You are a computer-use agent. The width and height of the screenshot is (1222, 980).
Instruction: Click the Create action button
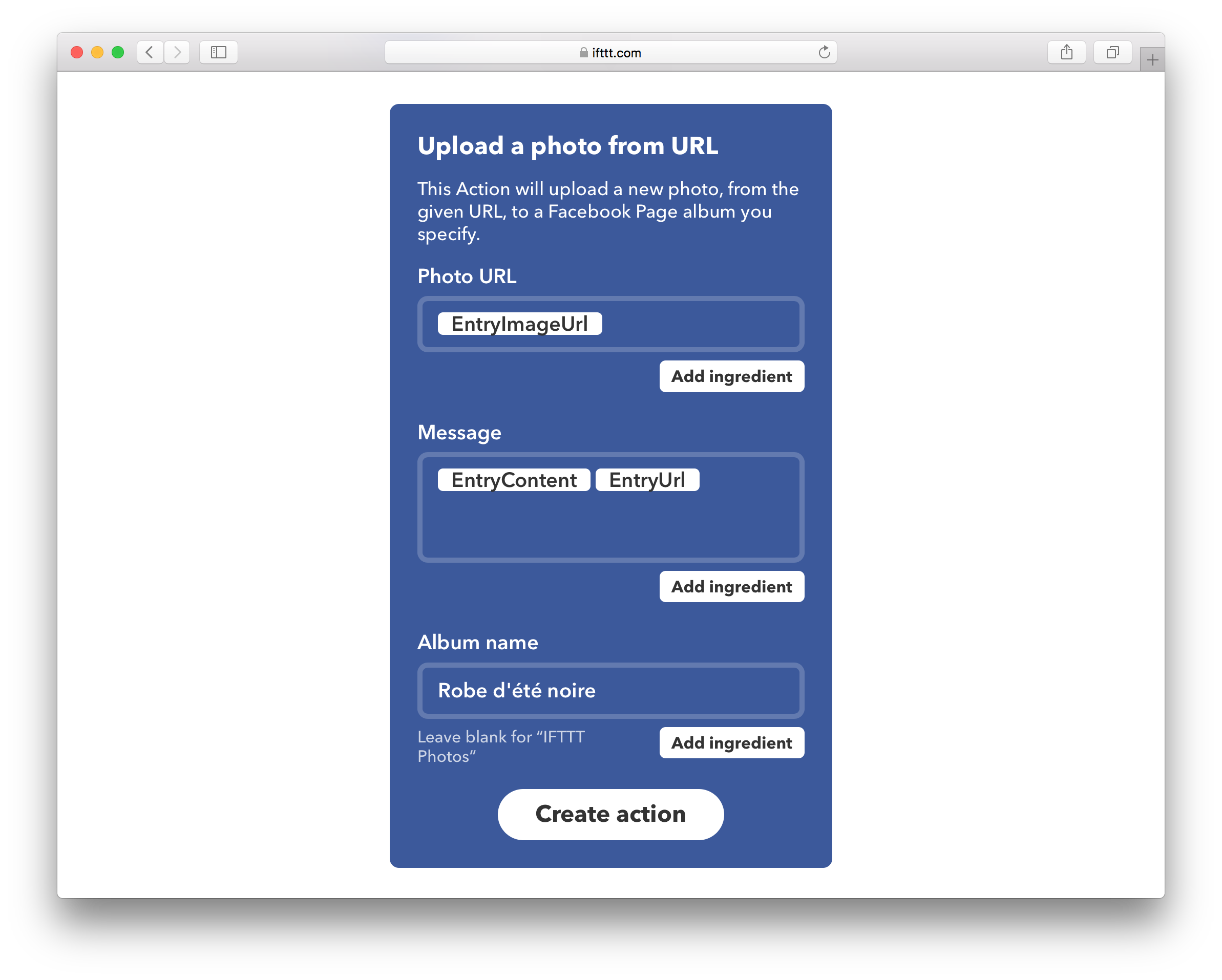(610, 814)
